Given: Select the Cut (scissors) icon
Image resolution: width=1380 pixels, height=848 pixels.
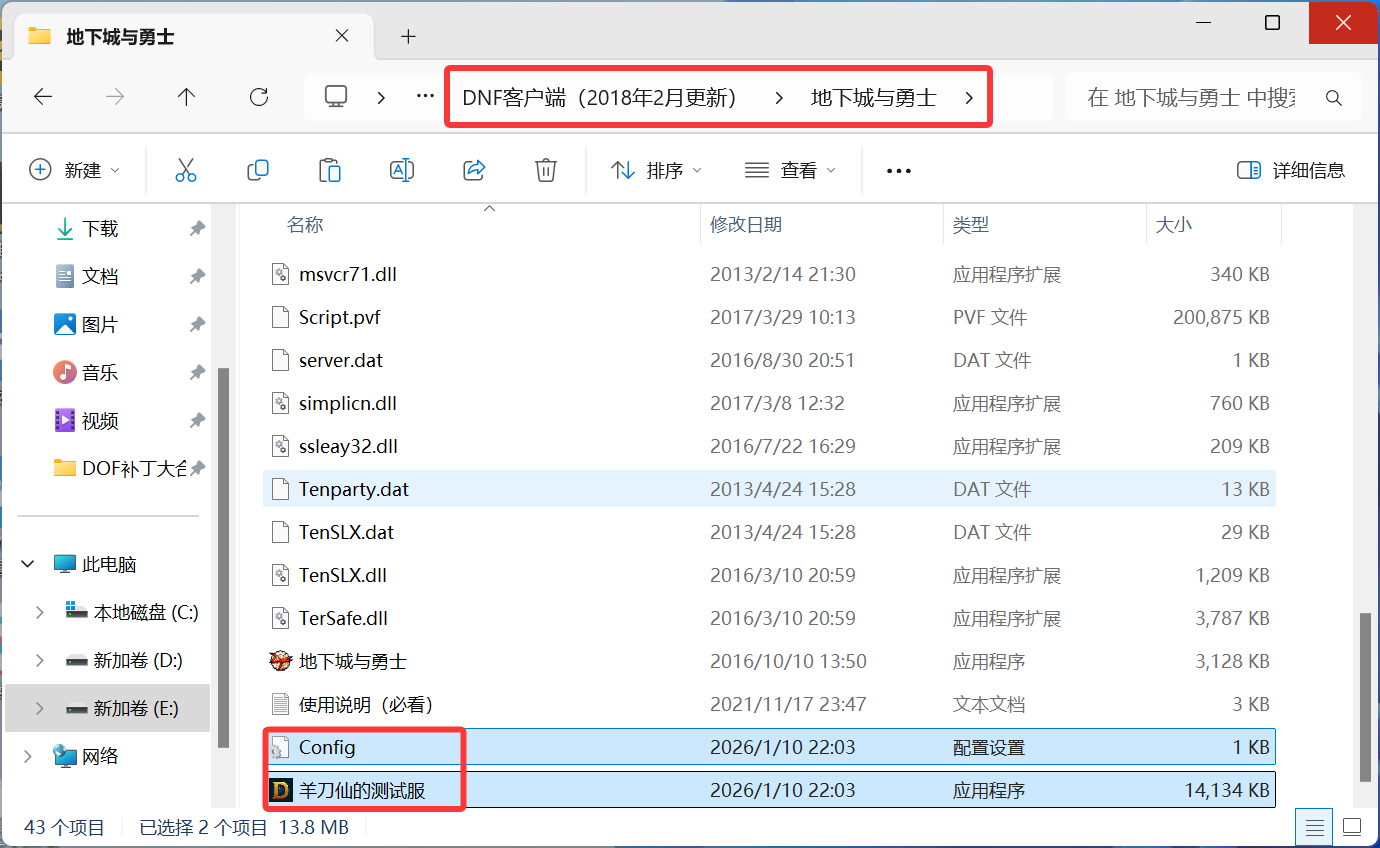Looking at the screenshot, I should 186,170.
